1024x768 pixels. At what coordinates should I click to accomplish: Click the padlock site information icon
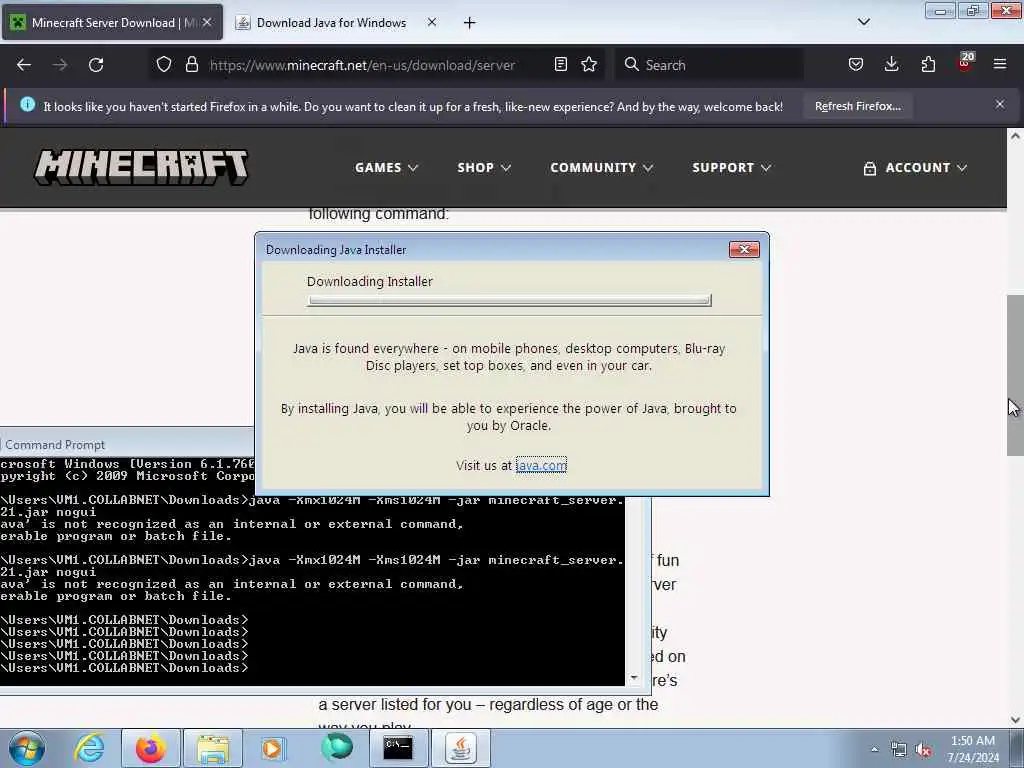191,64
